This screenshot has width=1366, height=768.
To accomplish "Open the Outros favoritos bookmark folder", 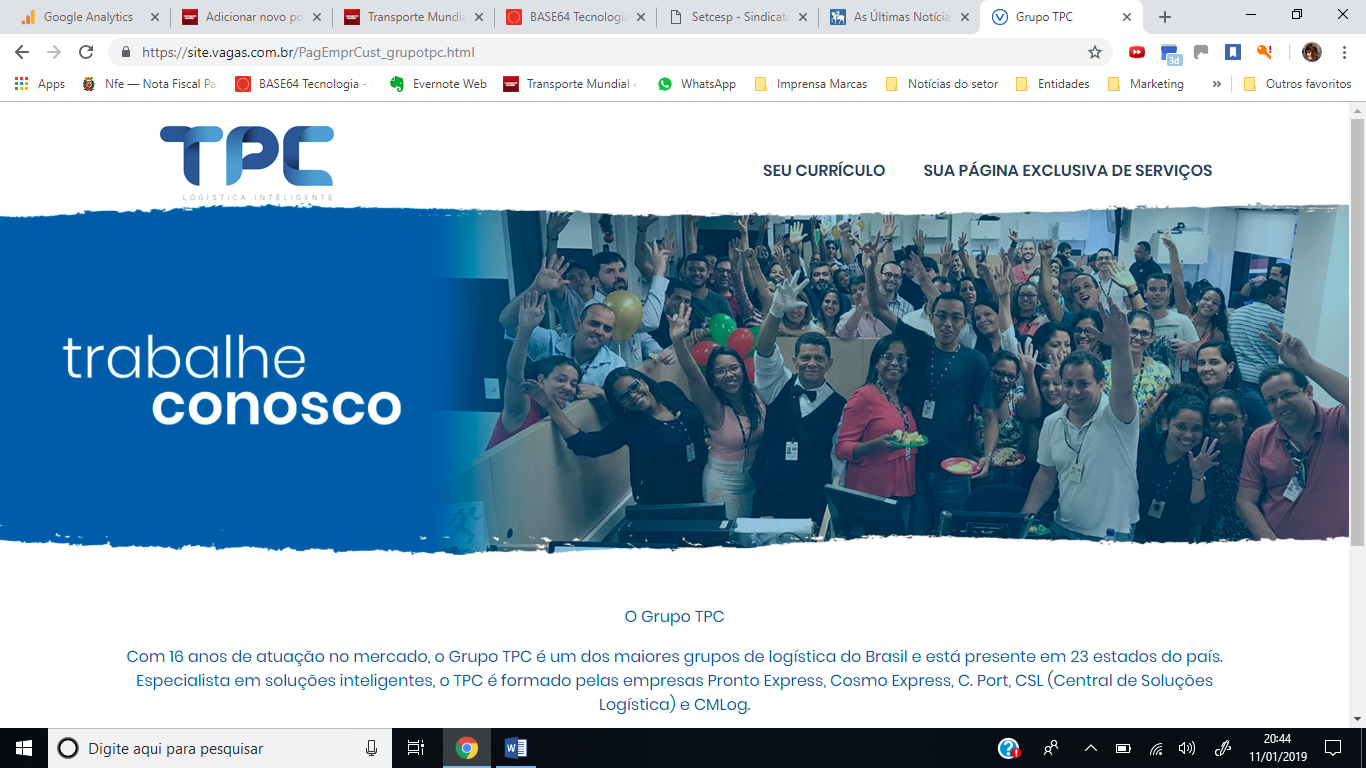I will 1297,84.
